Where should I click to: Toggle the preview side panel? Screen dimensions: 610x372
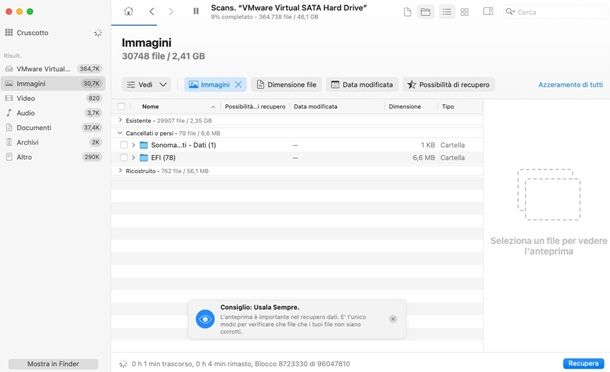pos(488,11)
